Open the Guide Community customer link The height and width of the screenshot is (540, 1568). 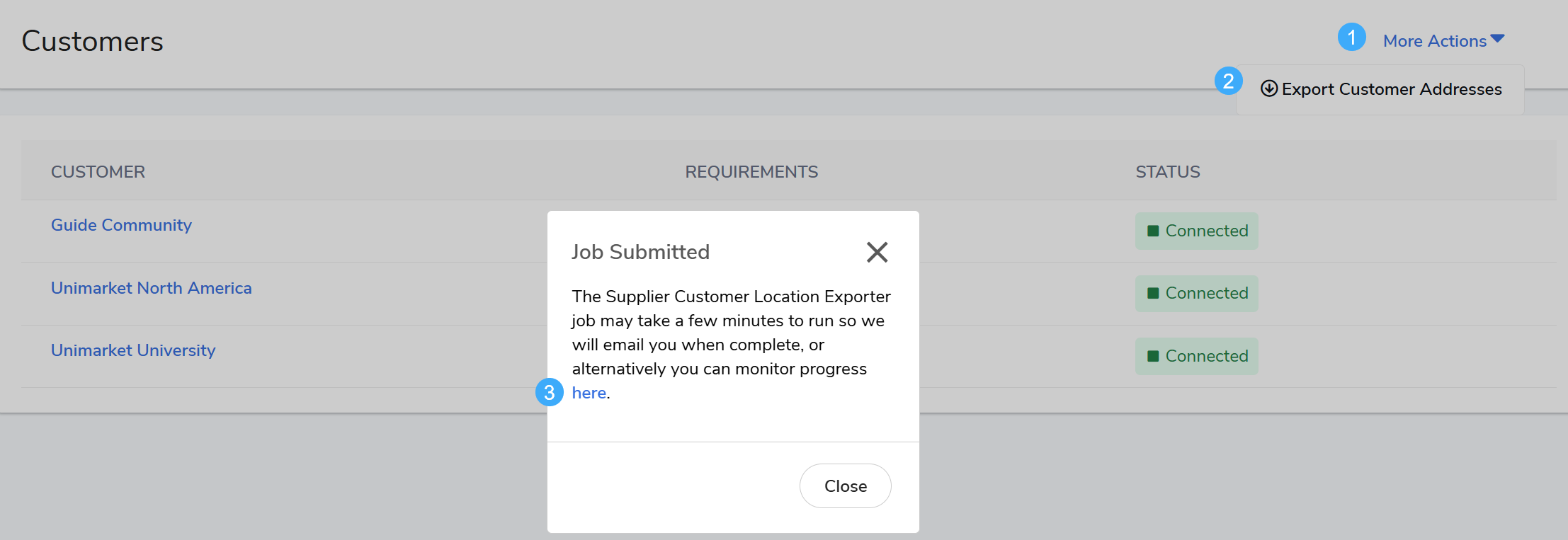click(121, 225)
